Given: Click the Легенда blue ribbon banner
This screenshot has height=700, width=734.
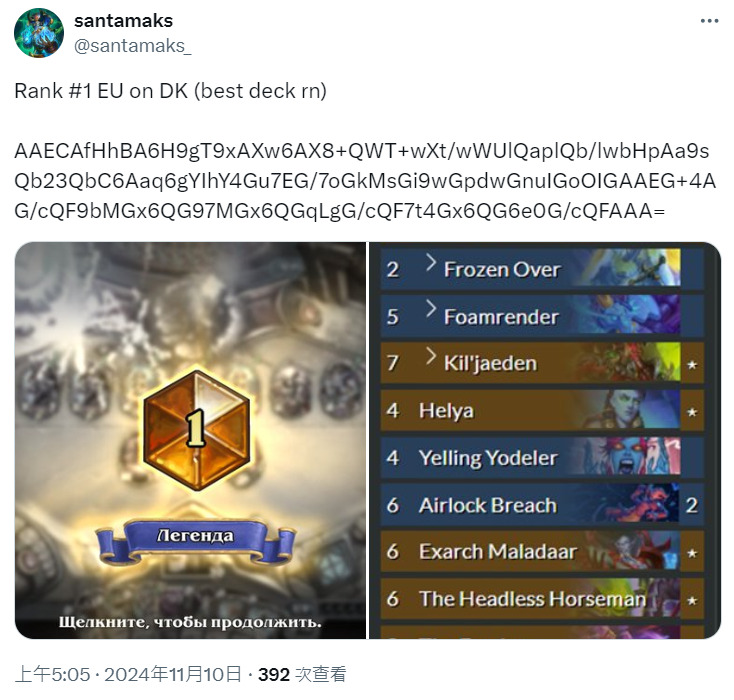Looking at the screenshot, I should tap(196, 541).
